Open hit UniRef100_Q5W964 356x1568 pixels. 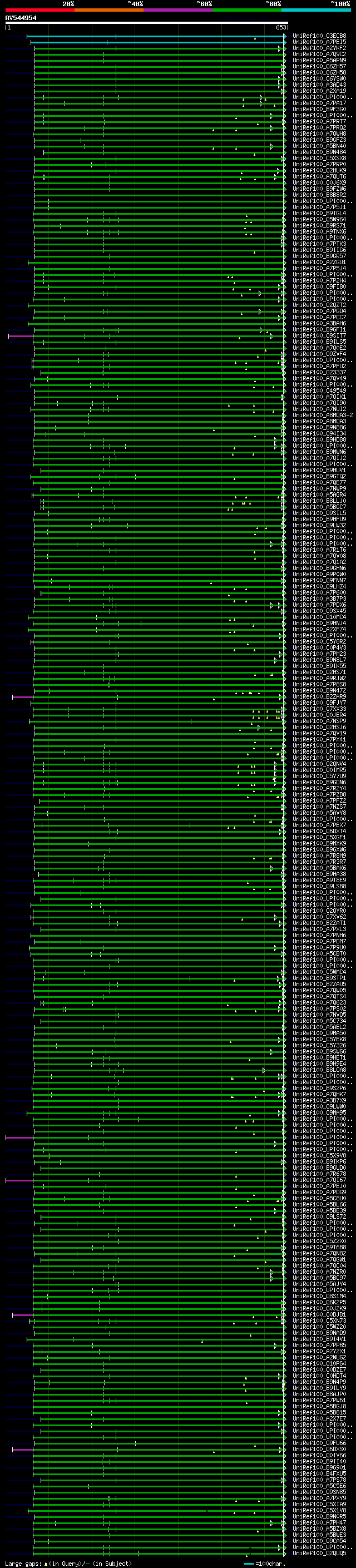pos(319,219)
